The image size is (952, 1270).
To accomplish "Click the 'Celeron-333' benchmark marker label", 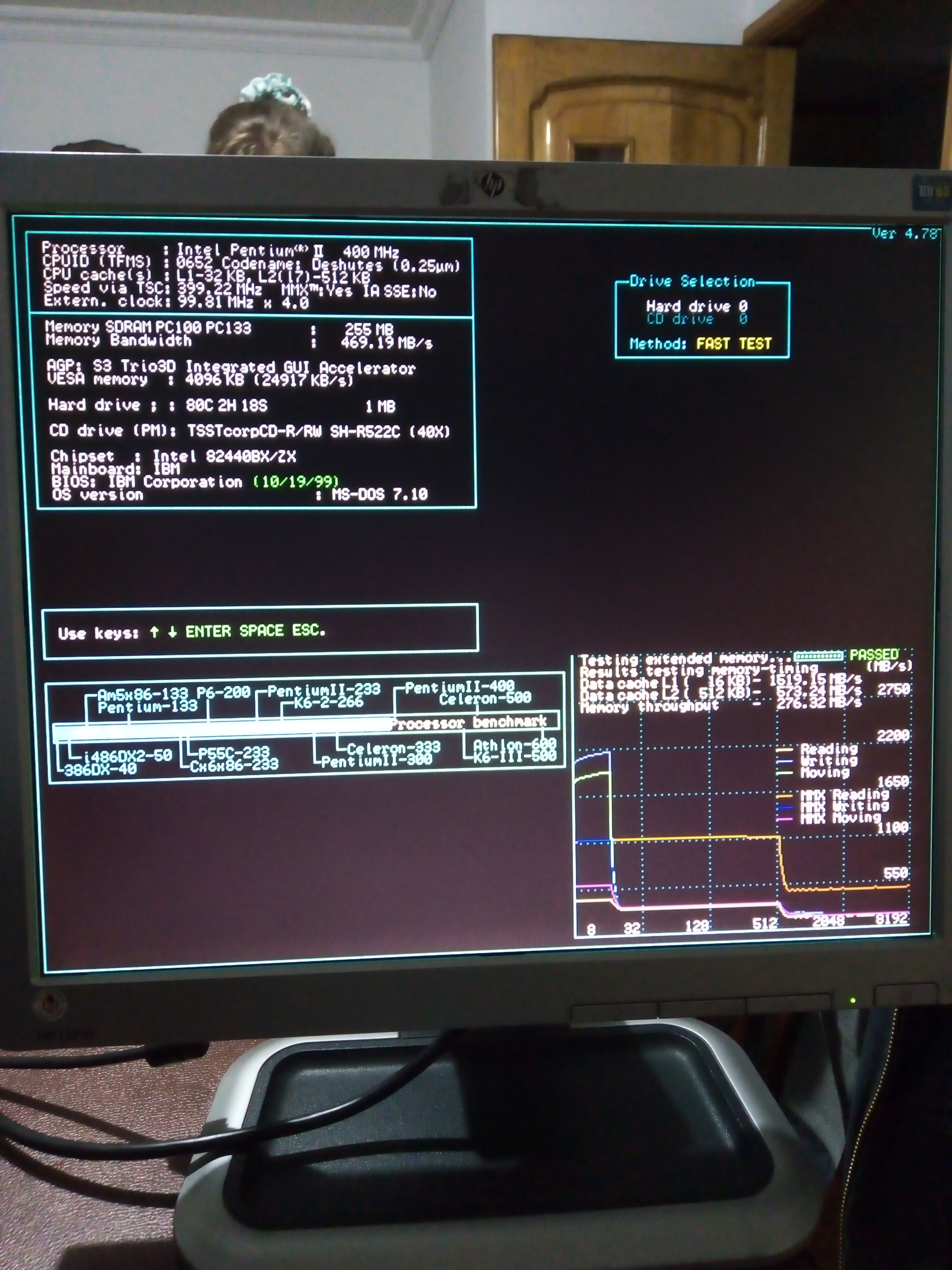I will click(x=394, y=748).
